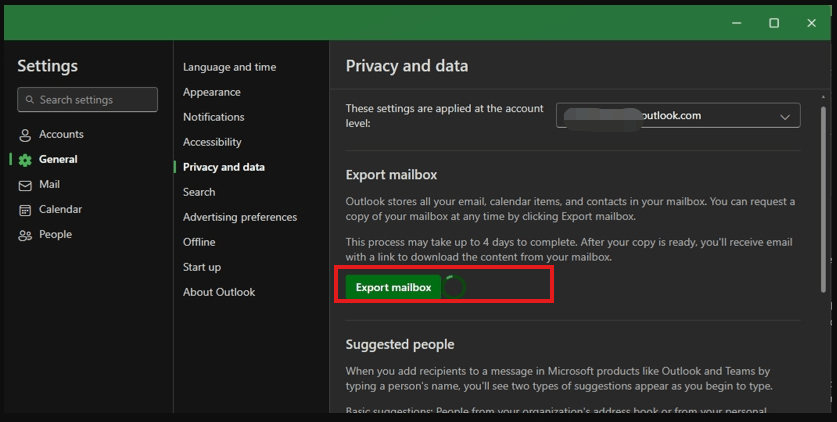Show About Outlook page
The width and height of the screenshot is (837, 422).
pos(219,292)
